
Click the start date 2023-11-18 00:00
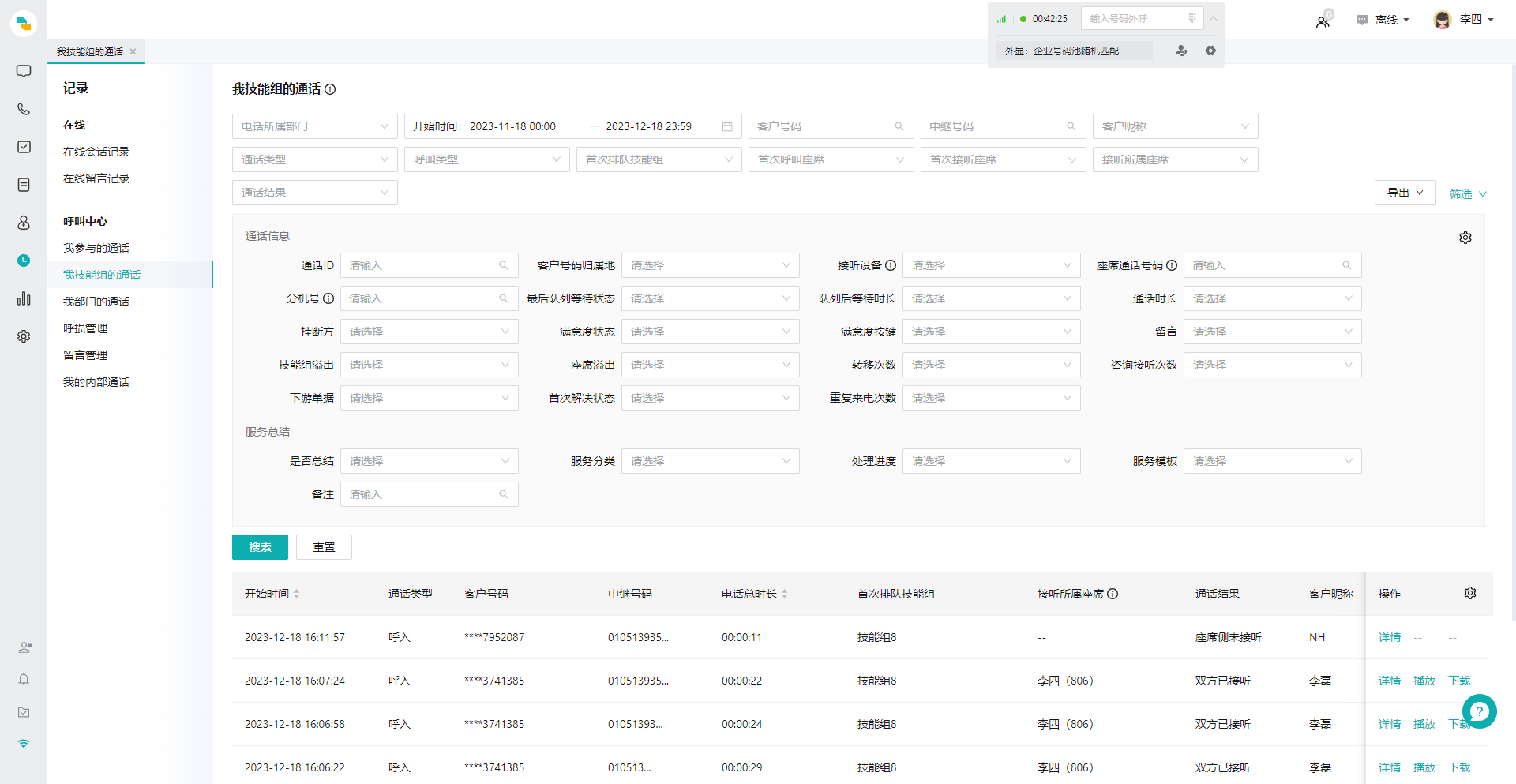click(x=512, y=126)
